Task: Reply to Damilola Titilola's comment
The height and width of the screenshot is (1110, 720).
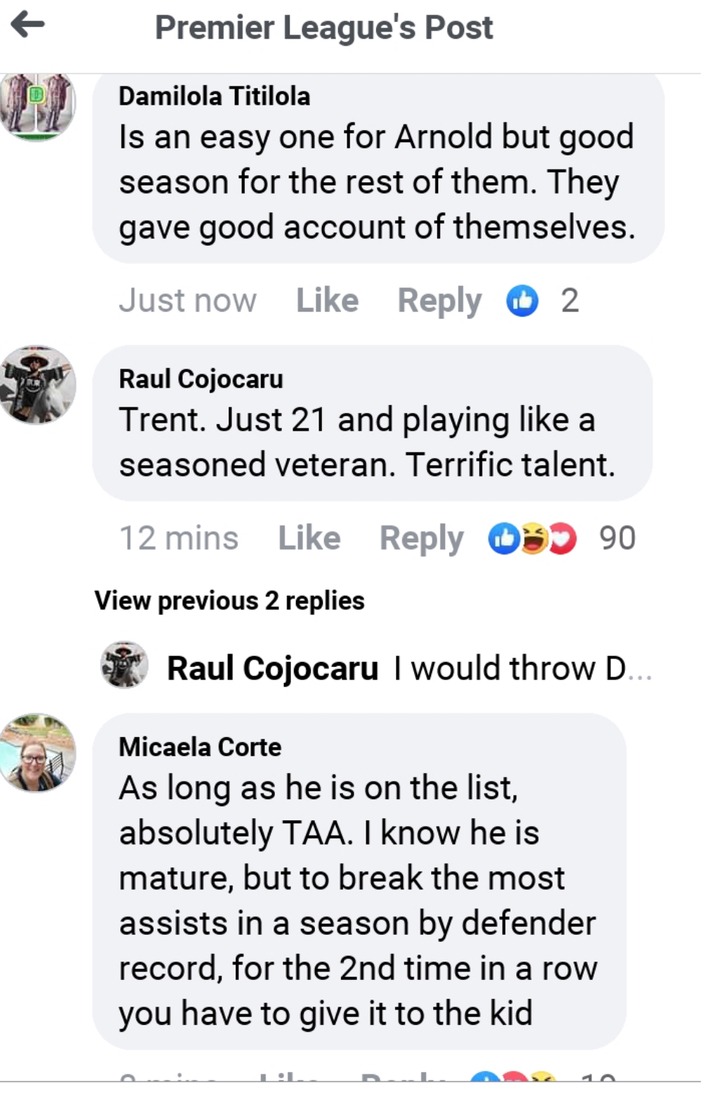Action: (439, 300)
